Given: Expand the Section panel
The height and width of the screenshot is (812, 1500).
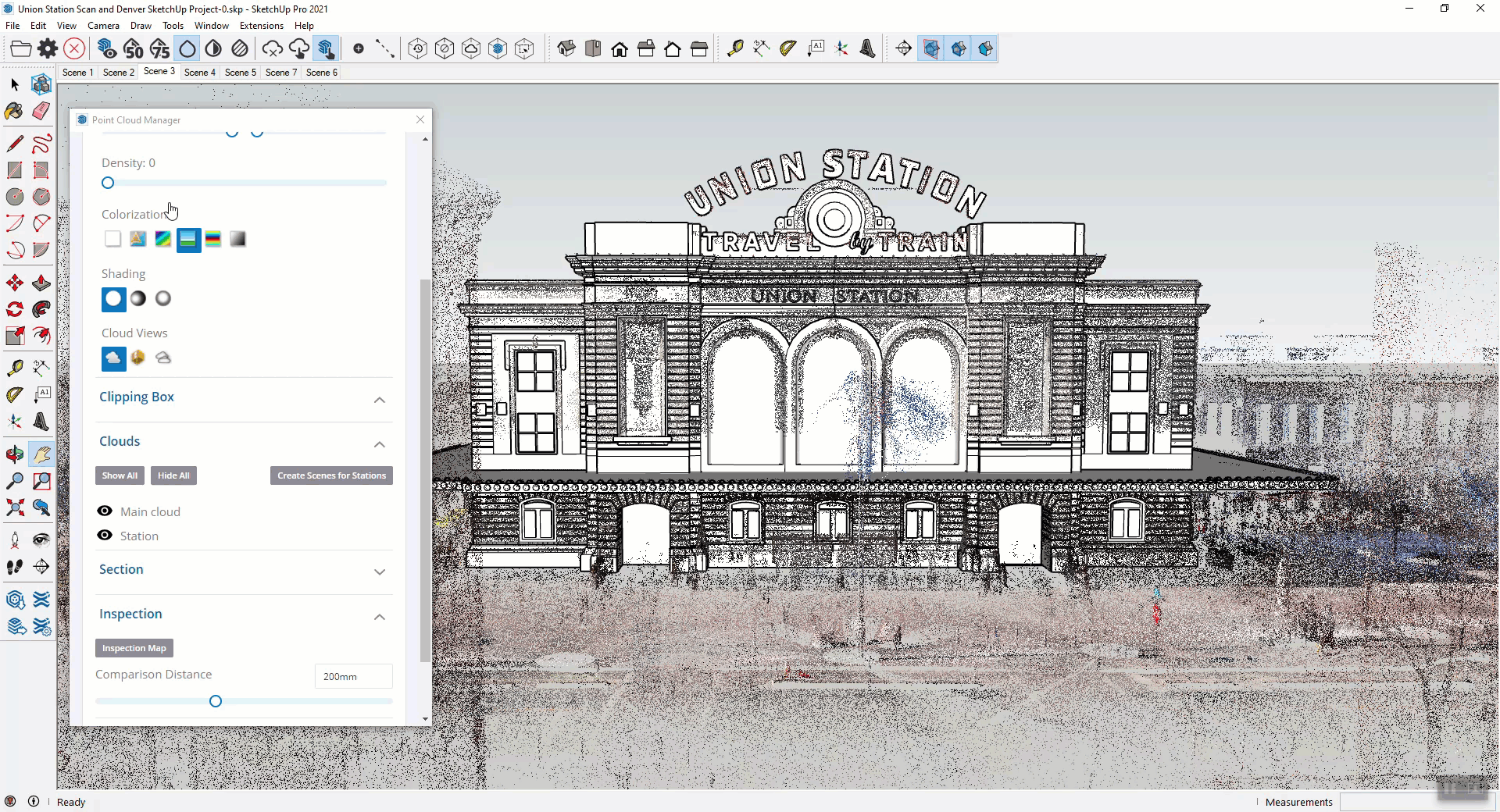Looking at the screenshot, I should (x=379, y=572).
